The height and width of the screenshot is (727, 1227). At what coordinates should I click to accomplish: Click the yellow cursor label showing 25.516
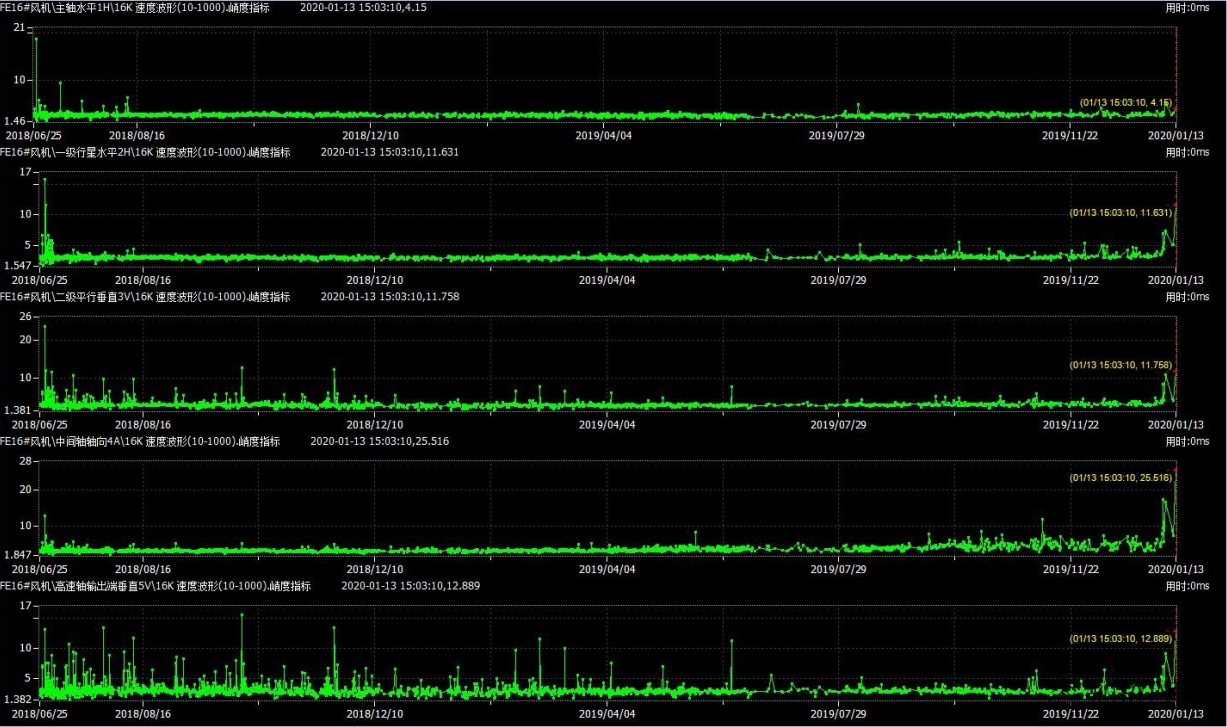[1120, 478]
